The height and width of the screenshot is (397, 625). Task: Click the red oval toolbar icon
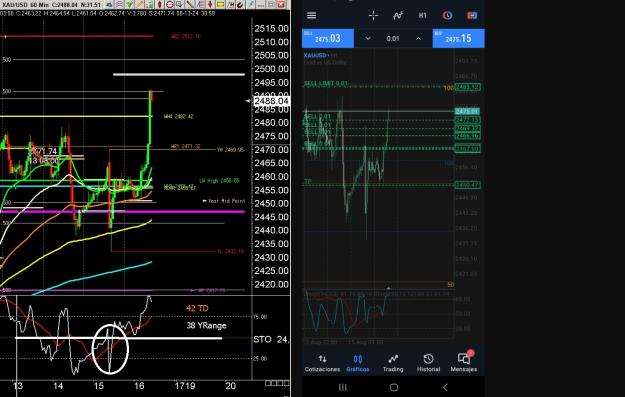159,5
